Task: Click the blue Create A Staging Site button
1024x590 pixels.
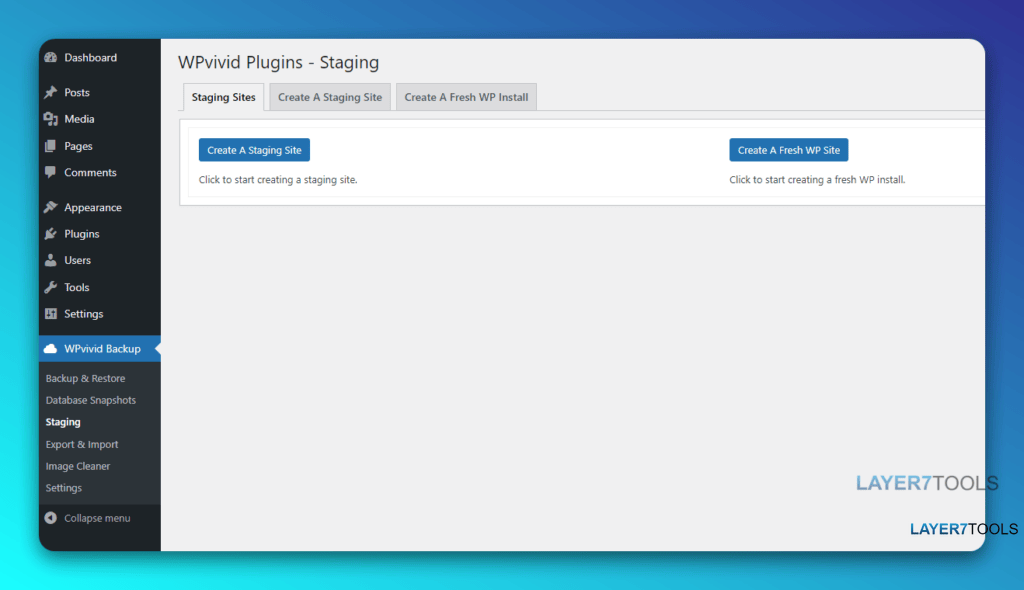Action: (x=254, y=150)
